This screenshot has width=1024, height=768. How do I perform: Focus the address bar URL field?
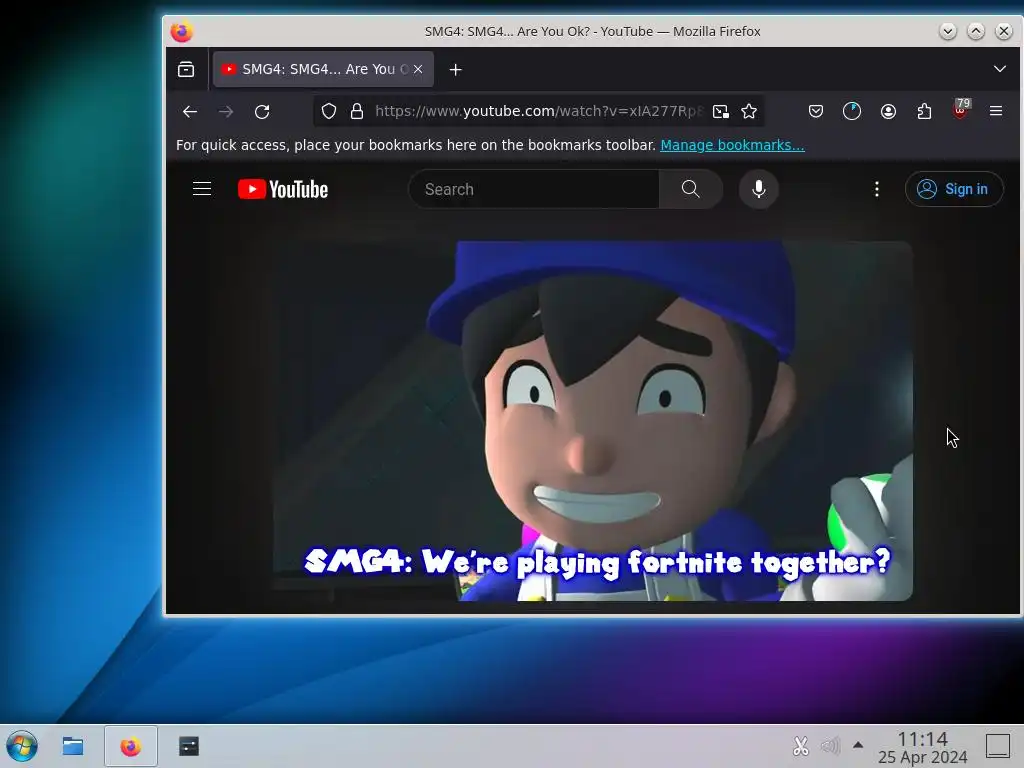click(x=539, y=112)
